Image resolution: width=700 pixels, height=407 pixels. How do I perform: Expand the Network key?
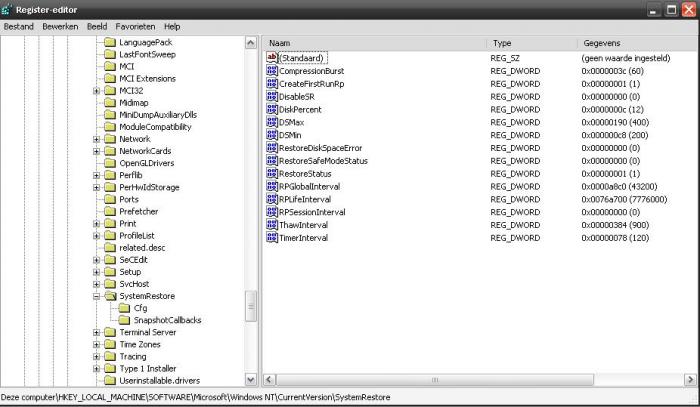point(96,139)
